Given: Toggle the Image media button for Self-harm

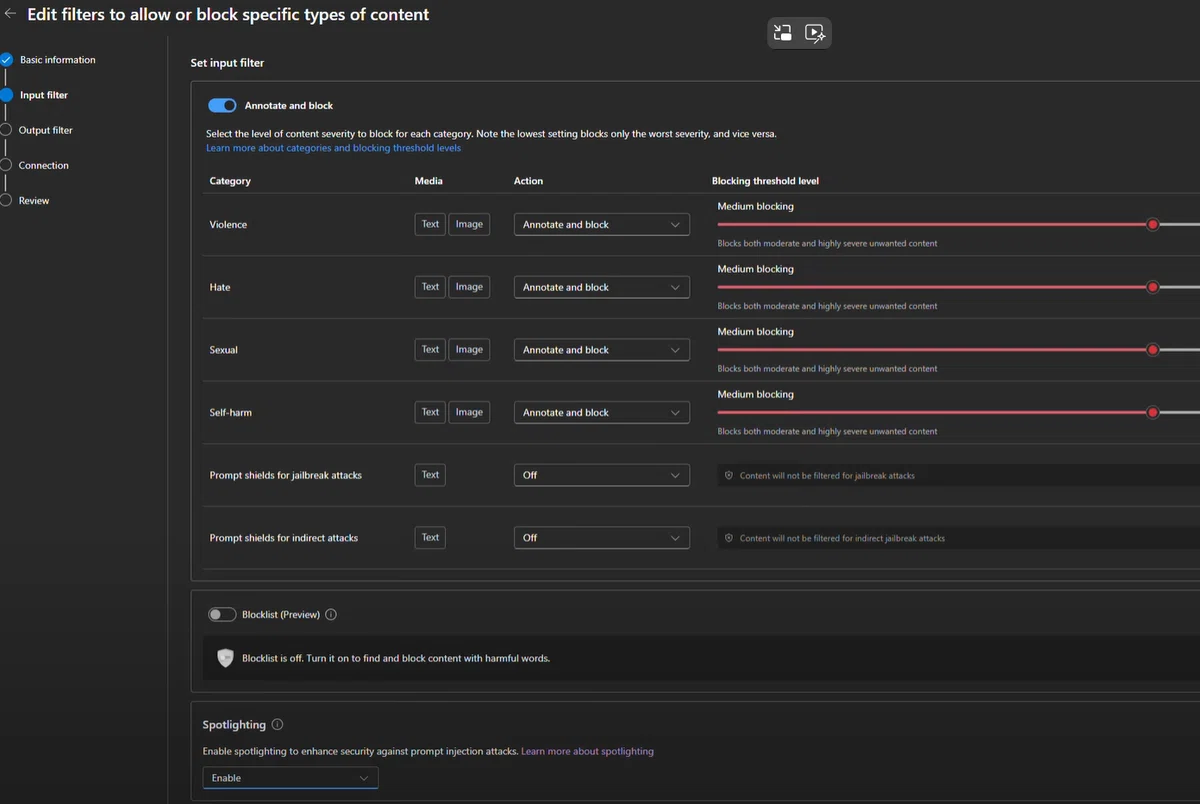Looking at the screenshot, I should tap(469, 412).
